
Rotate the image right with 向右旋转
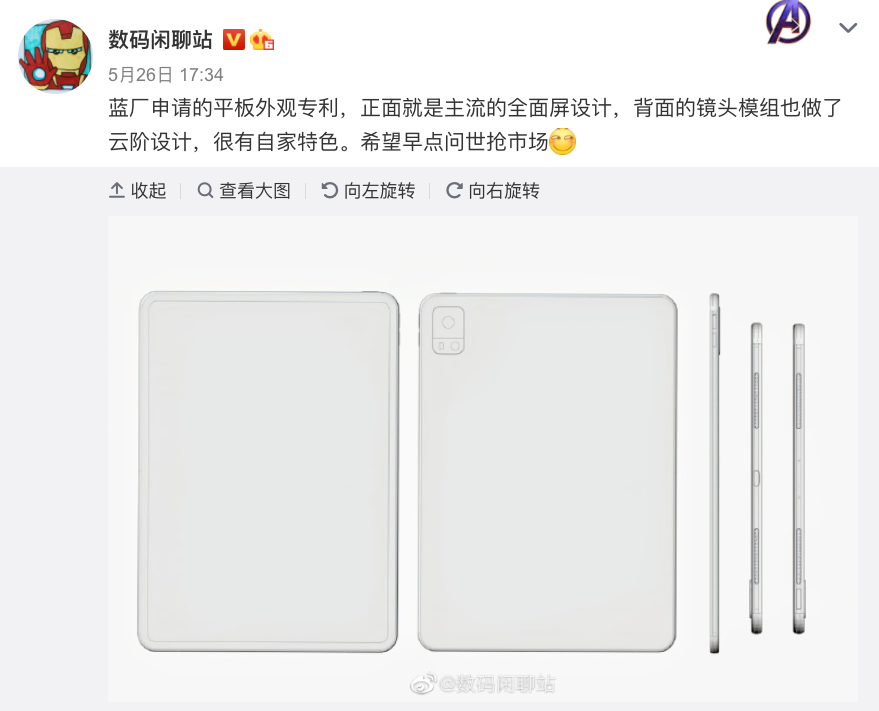coord(493,191)
